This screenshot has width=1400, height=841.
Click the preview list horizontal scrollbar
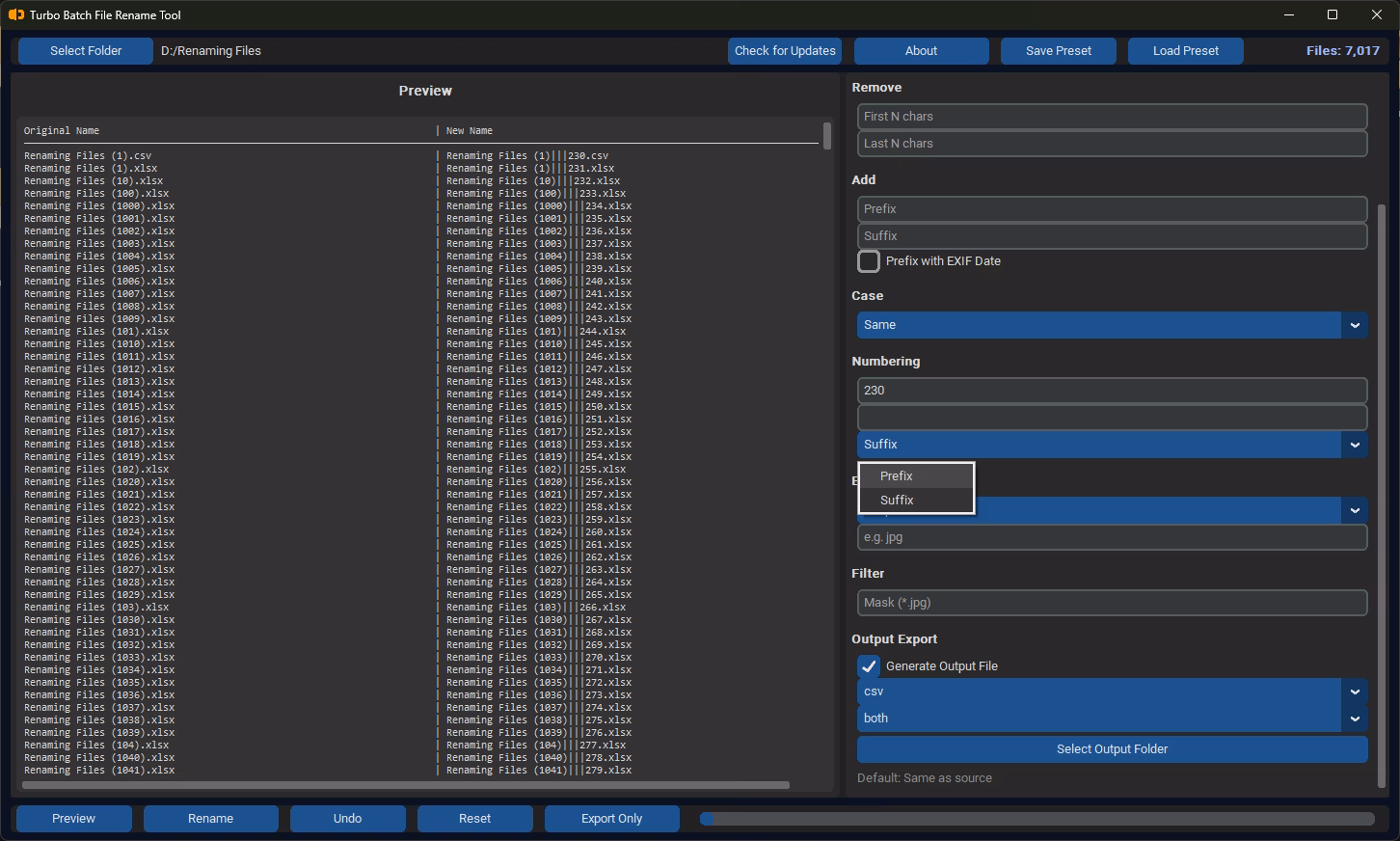click(x=406, y=785)
